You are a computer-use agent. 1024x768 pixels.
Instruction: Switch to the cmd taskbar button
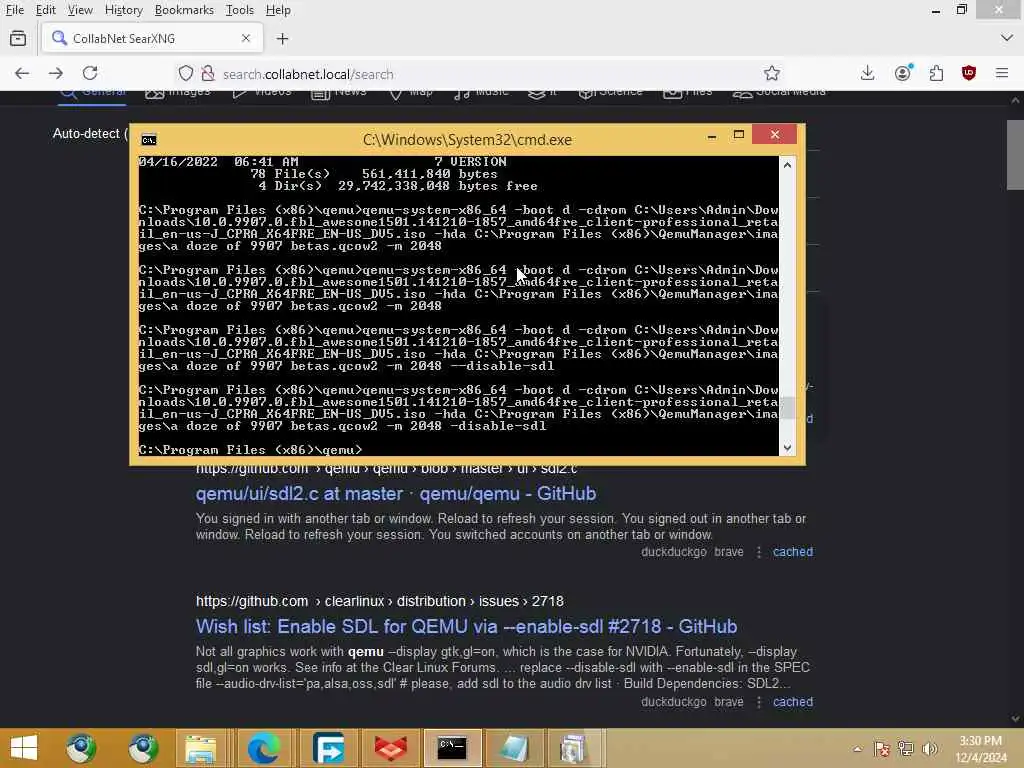pyautogui.click(x=452, y=748)
